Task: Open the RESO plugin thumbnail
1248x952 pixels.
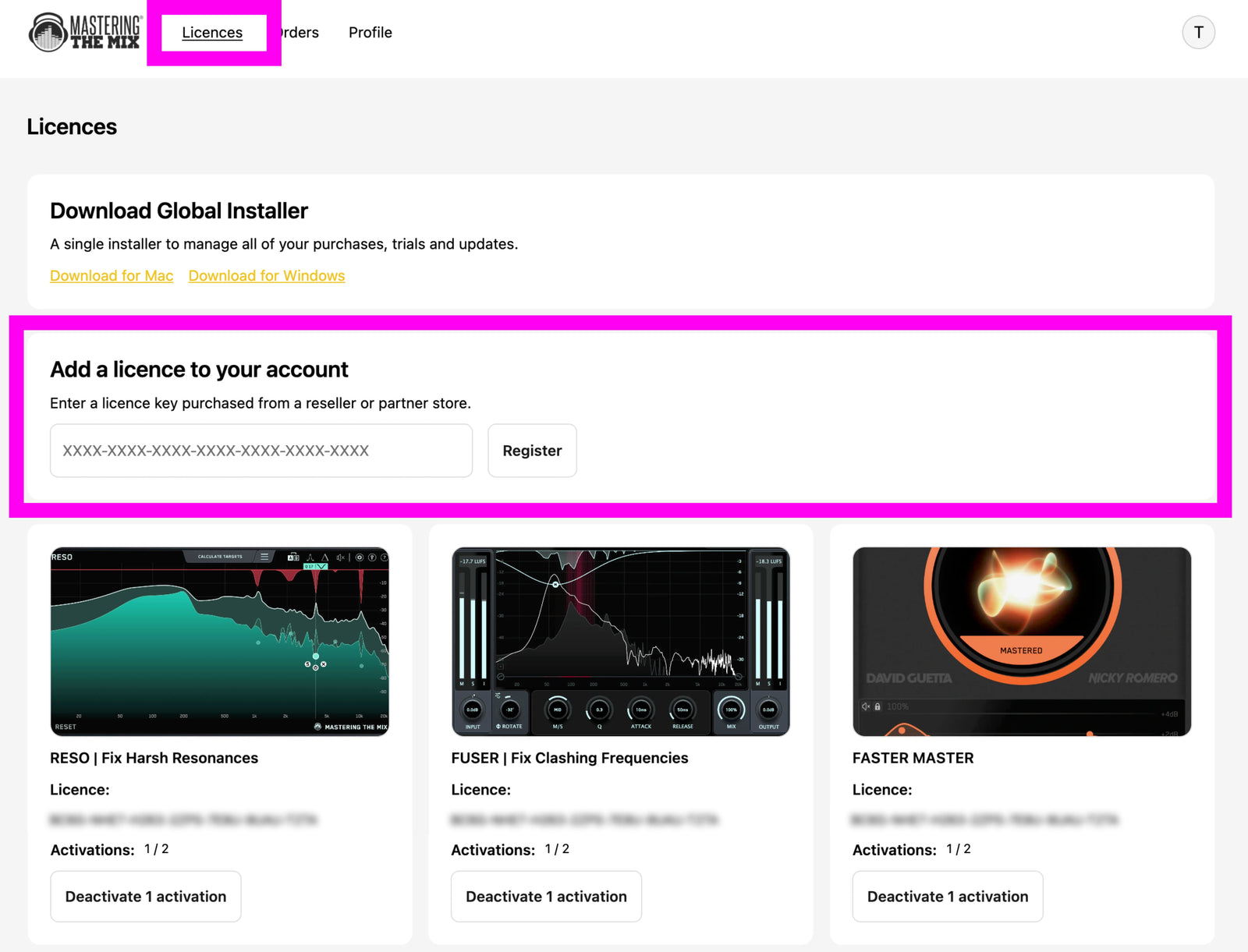Action: coord(220,642)
